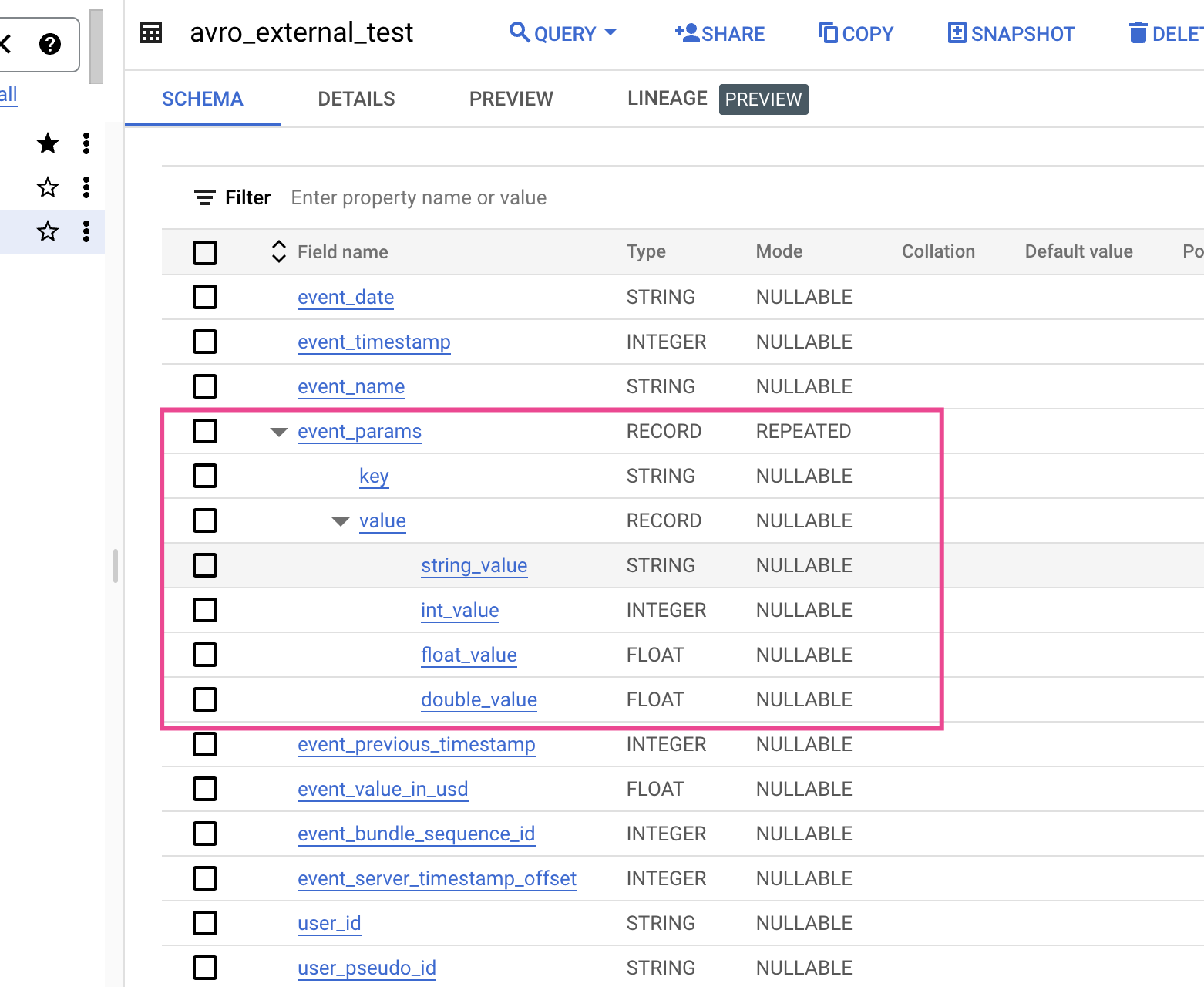1204x987 pixels.
Task: Click the help question mark icon
Action: [50, 44]
